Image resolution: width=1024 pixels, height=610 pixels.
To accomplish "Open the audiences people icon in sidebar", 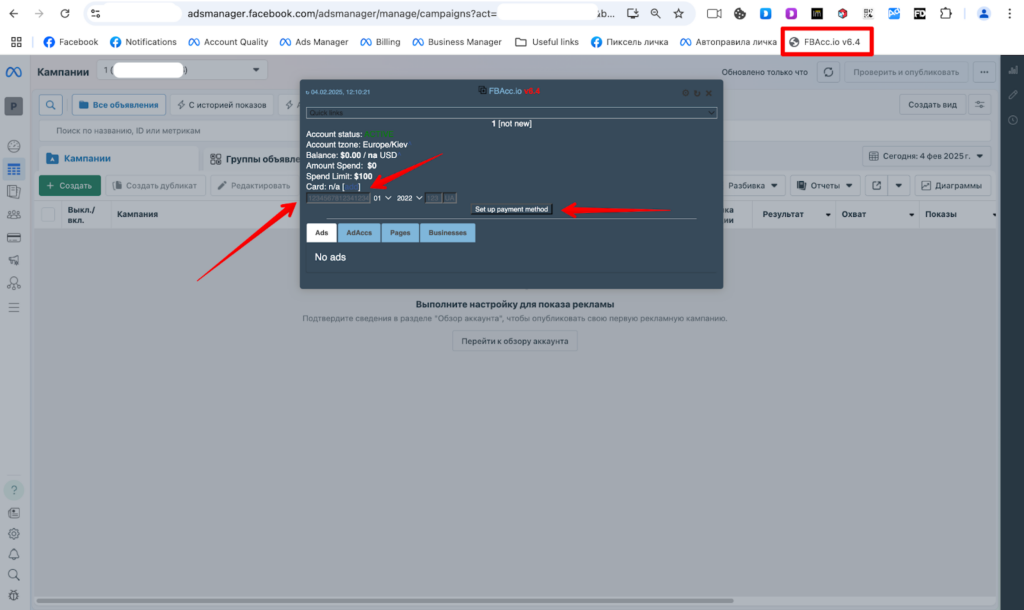I will [14, 215].
